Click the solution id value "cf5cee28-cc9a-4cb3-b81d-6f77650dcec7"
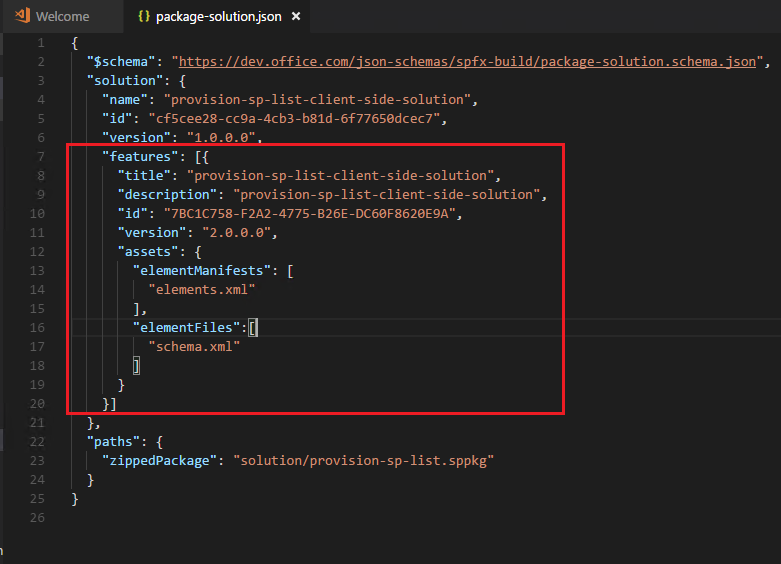 pyautogui.click(x=294, y=119)
